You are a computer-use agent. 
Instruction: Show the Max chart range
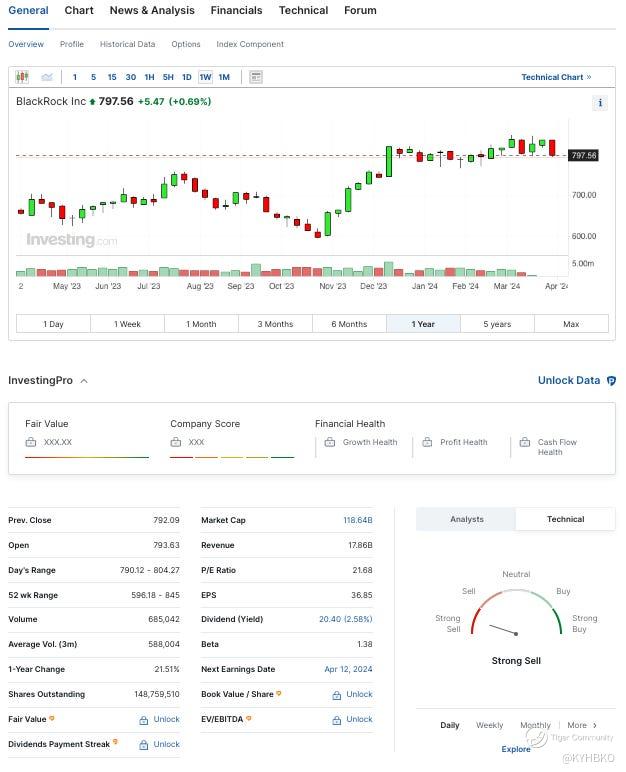coord(571,324)
